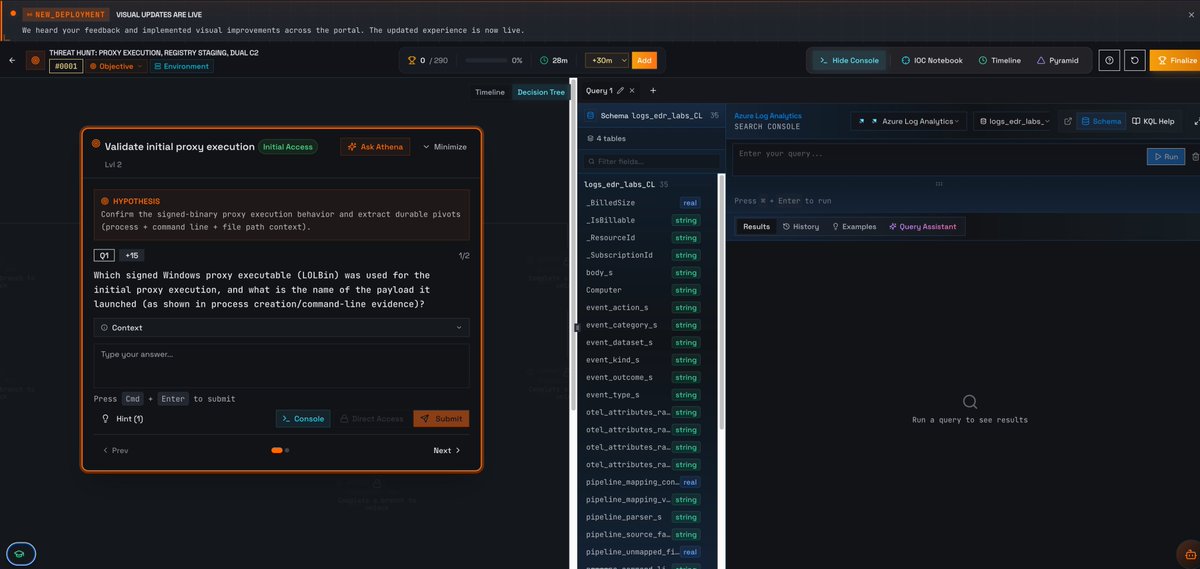The width and height of the screenshot is (1200, 569).
Task: Minimize the question card
Action: pyautogui.click(x=445, y=146)
